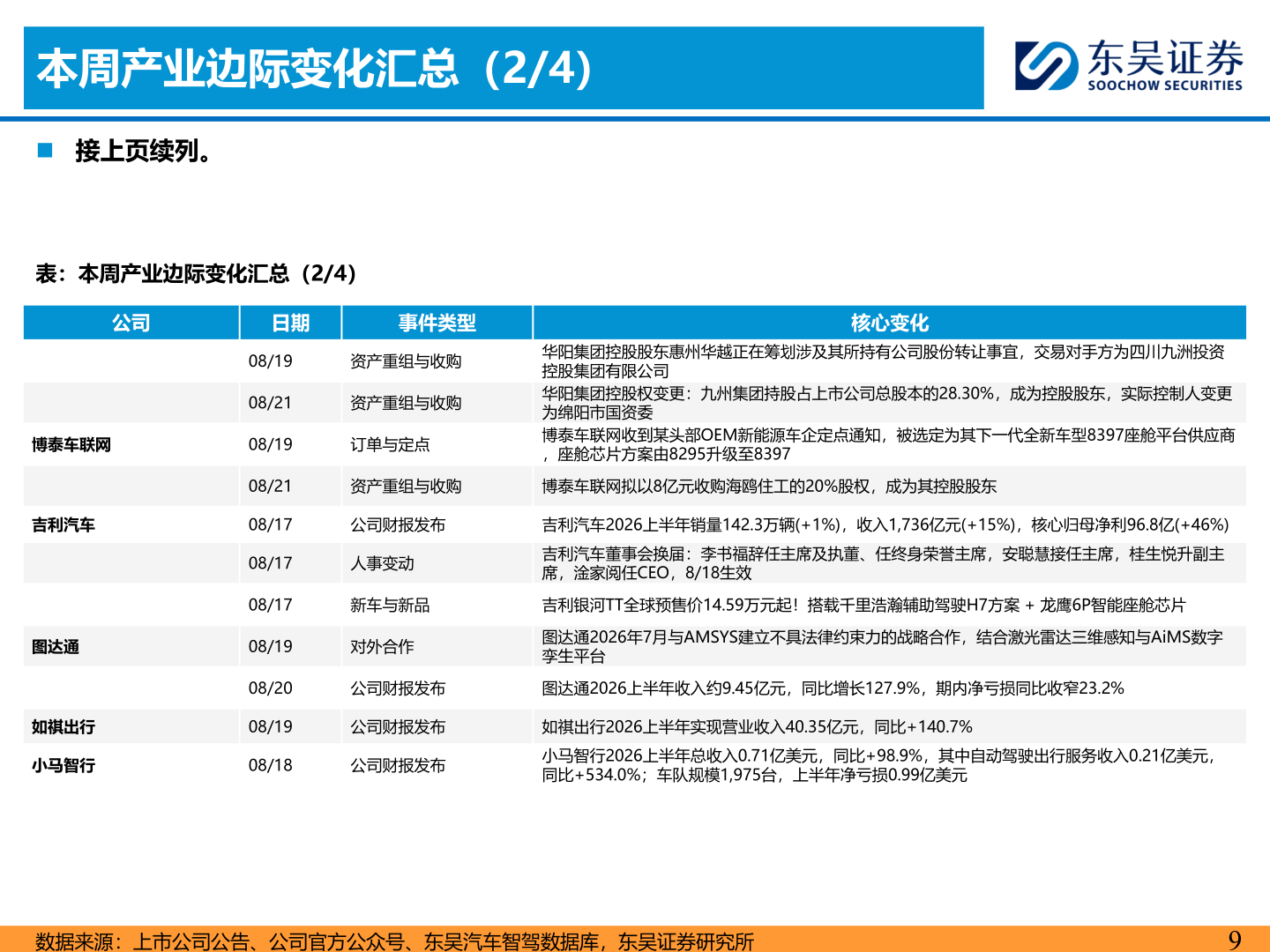Click date 08/20 in the 图达通 row

tap(271, 688)
